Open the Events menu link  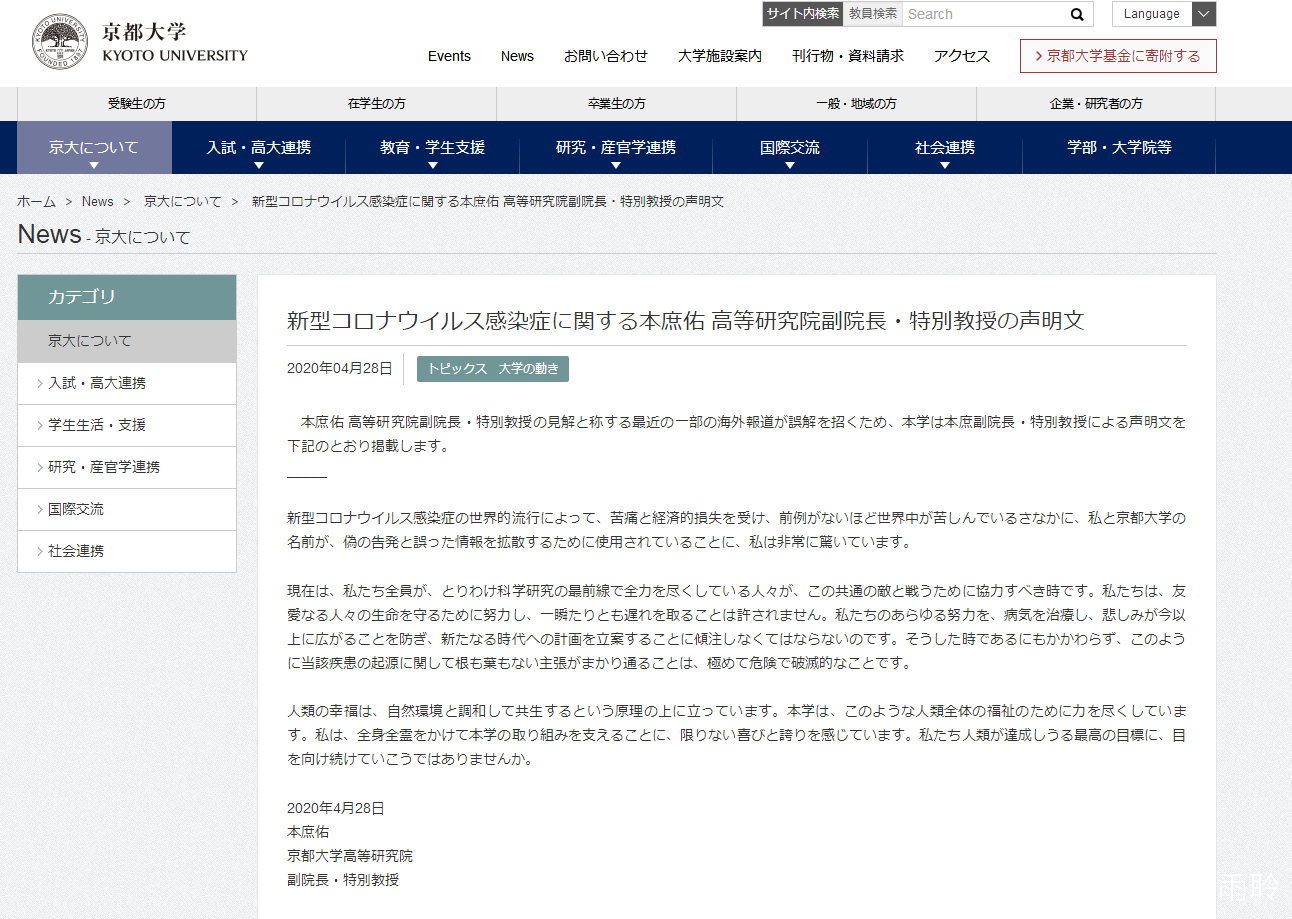pos(449,56)
